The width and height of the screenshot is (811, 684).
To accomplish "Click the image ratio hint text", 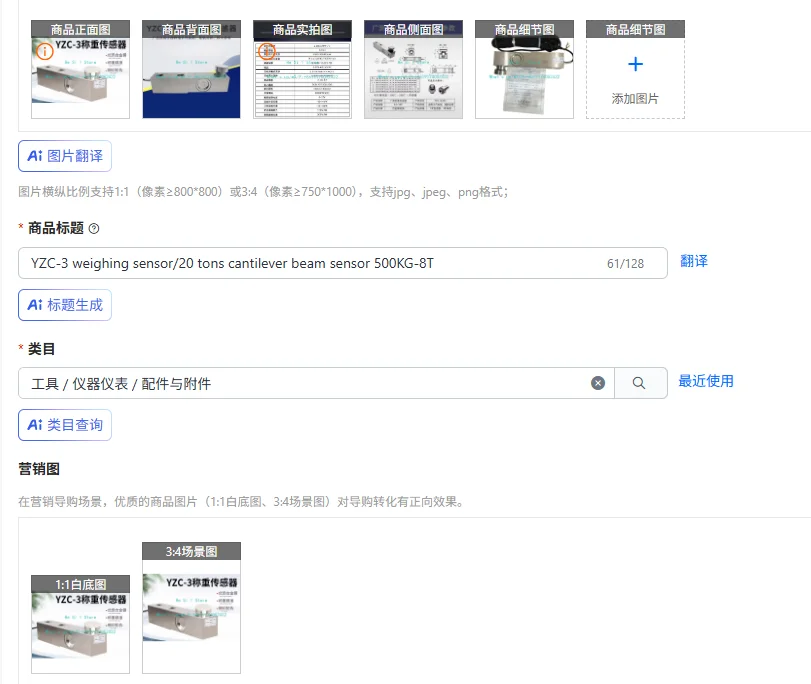I will coord(263,192).
